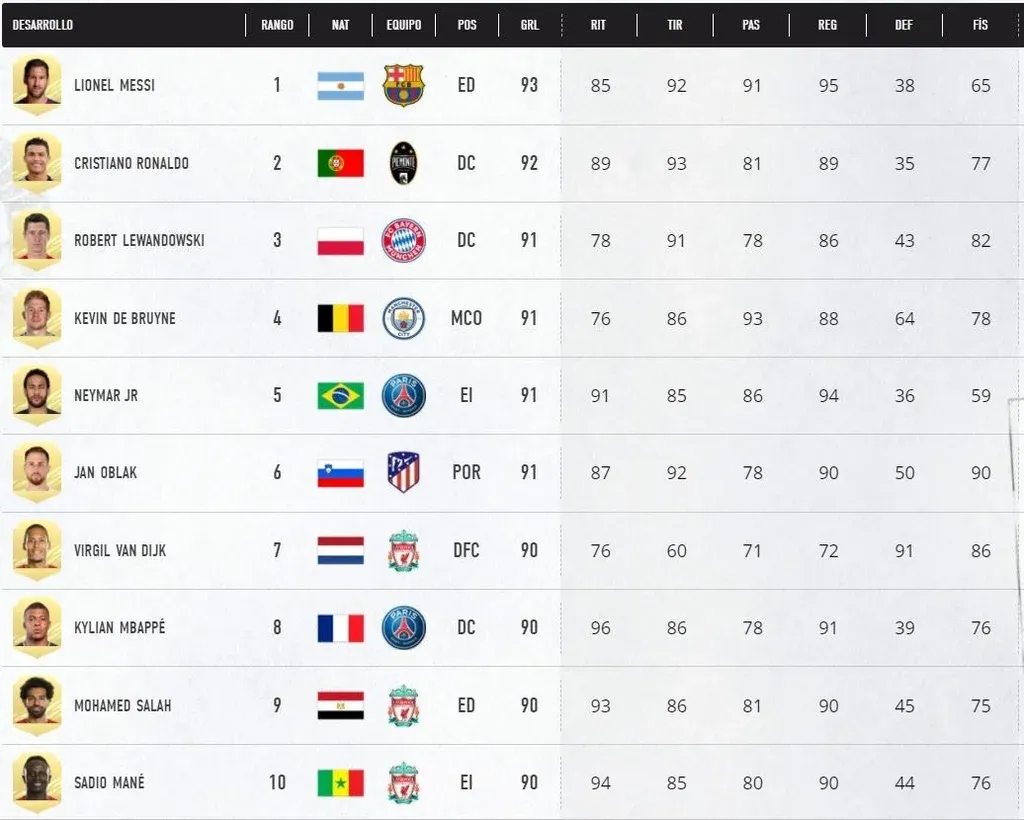Click the Senegal flag icon
Screen dimensions: 1024x820
tap(340, 782)
